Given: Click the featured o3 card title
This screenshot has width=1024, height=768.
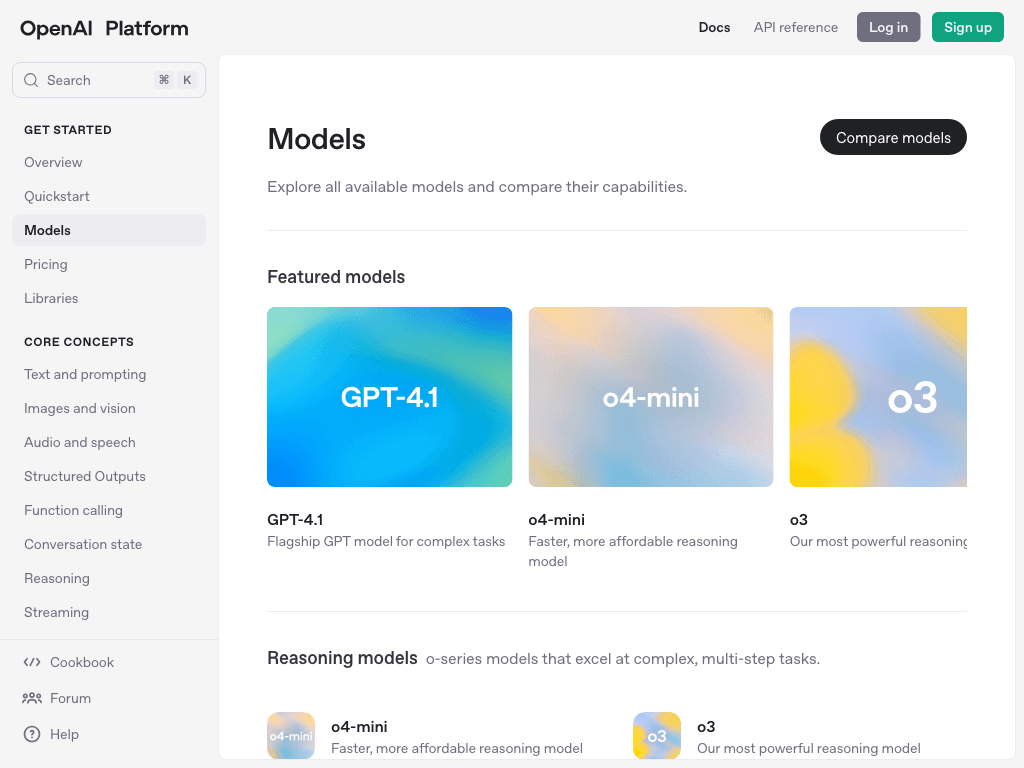Looking at the screenshot, I should tap(799, 520).
